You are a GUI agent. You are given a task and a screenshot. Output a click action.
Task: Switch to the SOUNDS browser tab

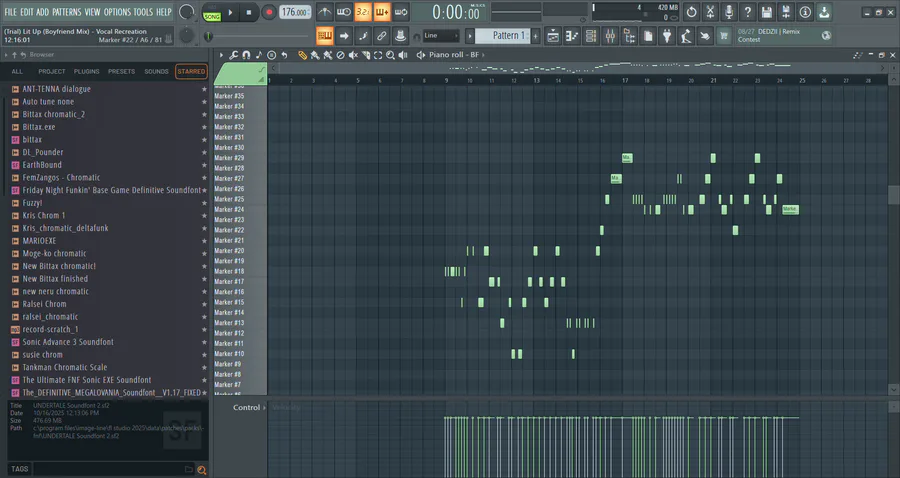point(156,72)
